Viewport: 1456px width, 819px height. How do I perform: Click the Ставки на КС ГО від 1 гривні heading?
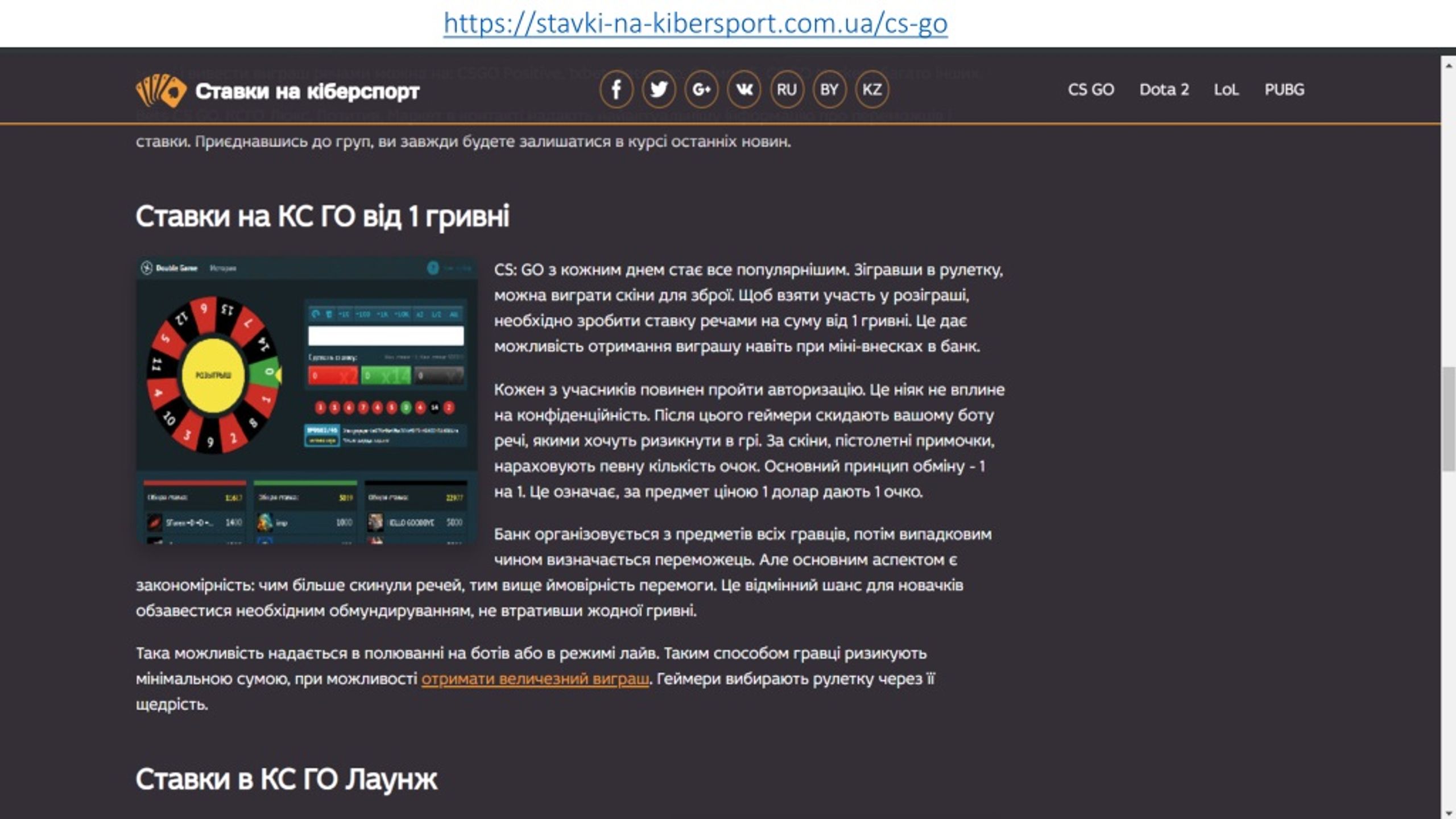pos(322,216)
